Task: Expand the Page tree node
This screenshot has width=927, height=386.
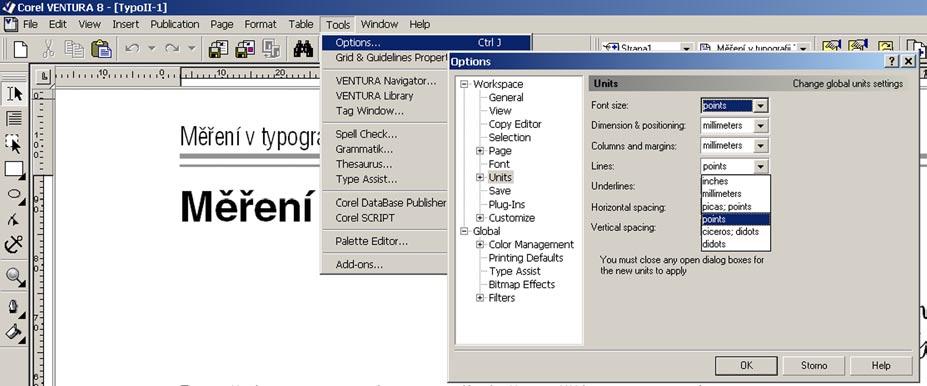Action: [x=481, y=151]
